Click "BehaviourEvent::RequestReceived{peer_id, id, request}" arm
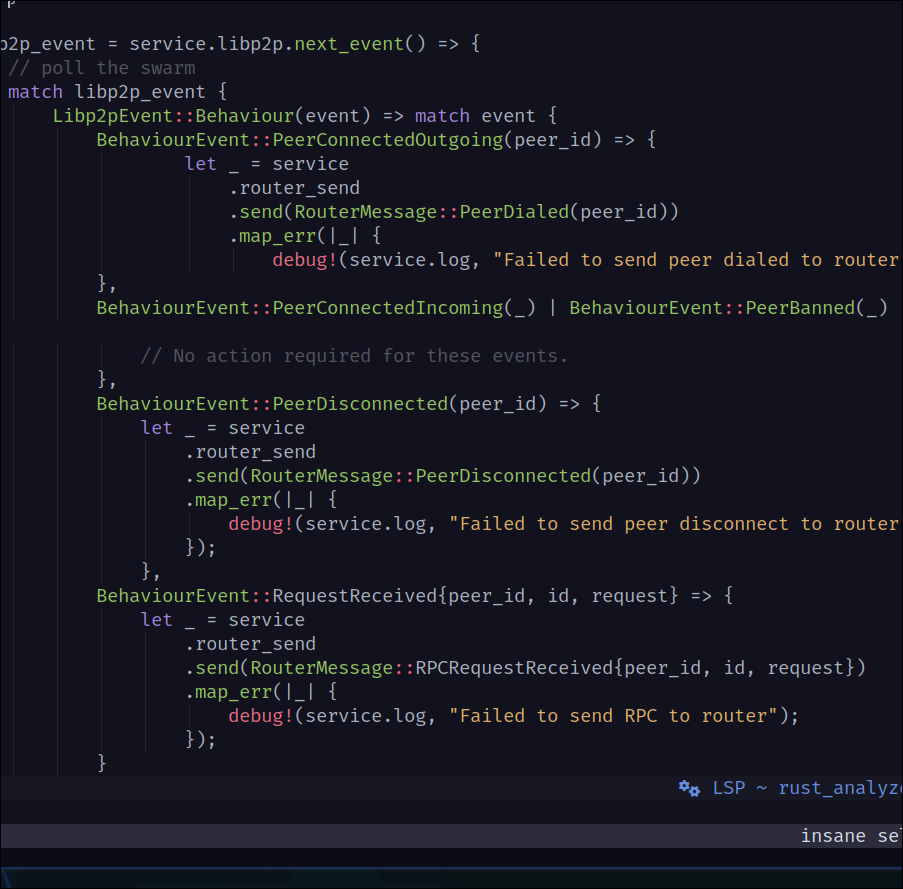903x889 pixels. [387, 596]
